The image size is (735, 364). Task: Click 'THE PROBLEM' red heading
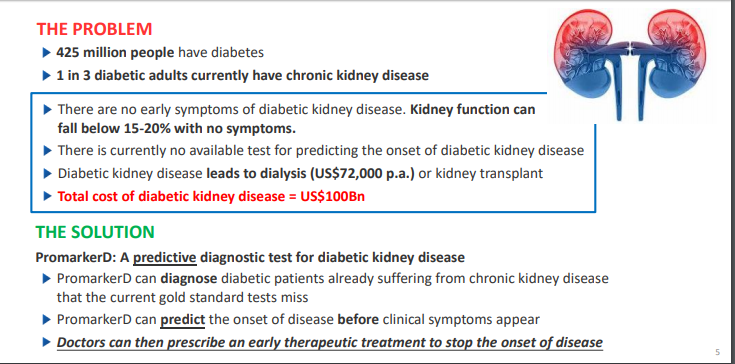pos(94,29)
